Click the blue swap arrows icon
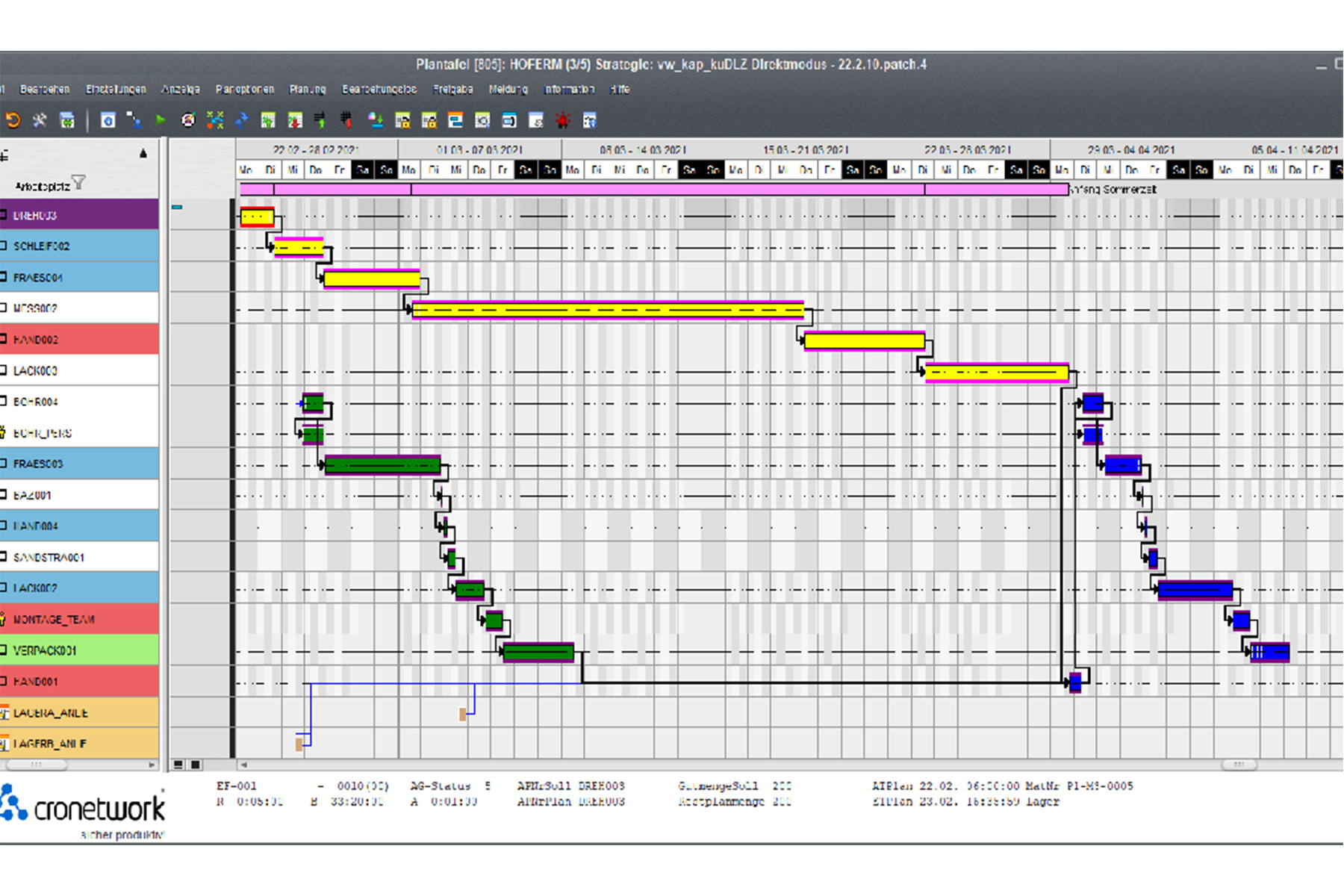The width and height of the screenshot is (1344, 896). coord(242,120)
